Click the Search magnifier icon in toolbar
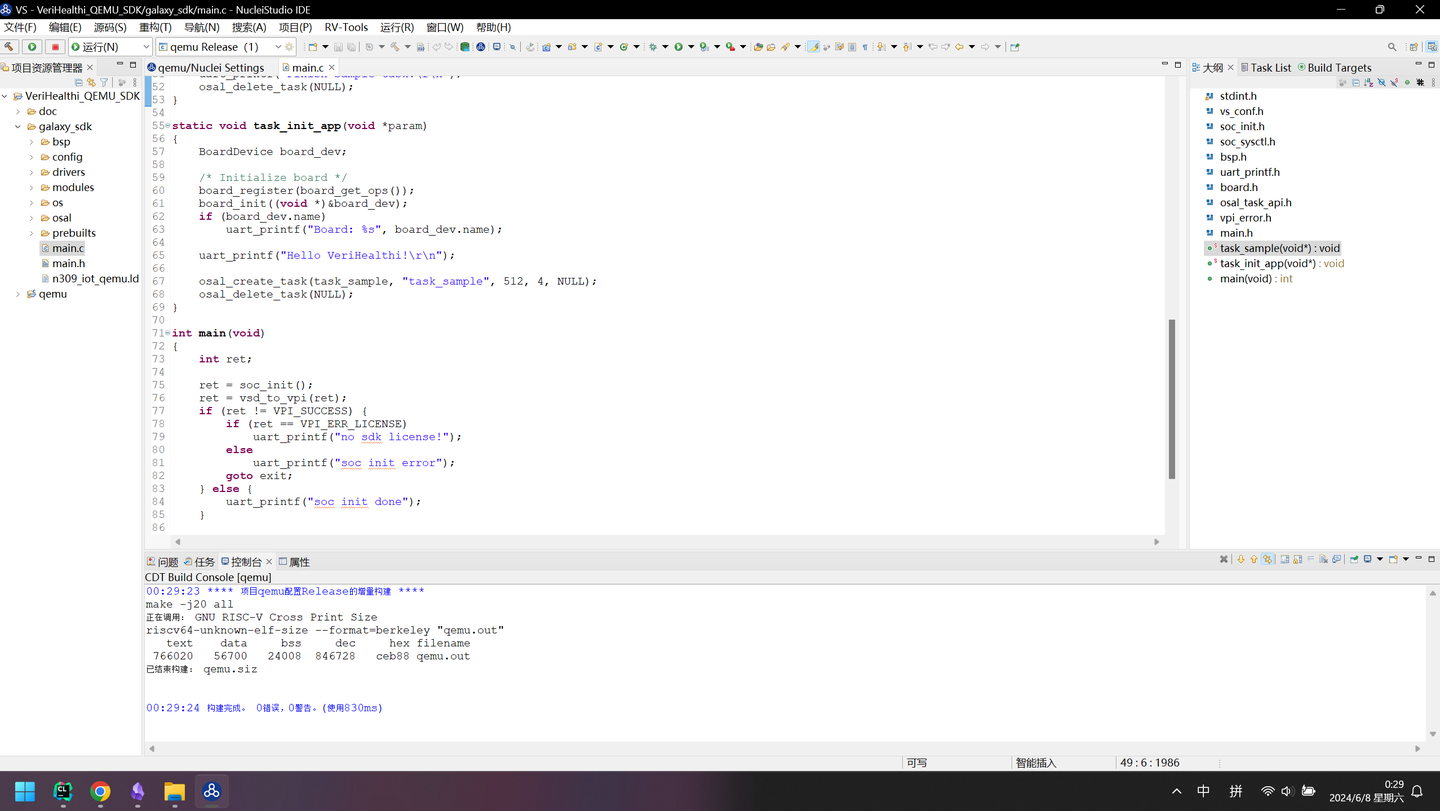 [1392, 47]
